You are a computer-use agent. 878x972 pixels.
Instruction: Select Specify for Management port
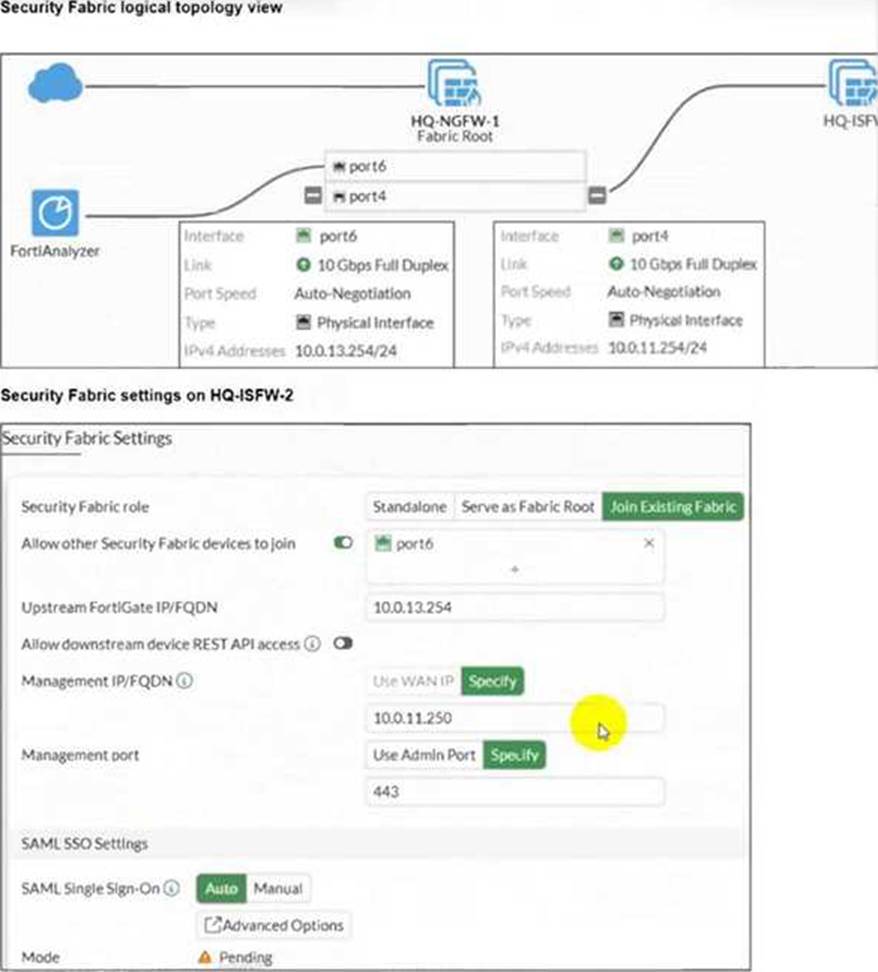(x=515, y=755)
